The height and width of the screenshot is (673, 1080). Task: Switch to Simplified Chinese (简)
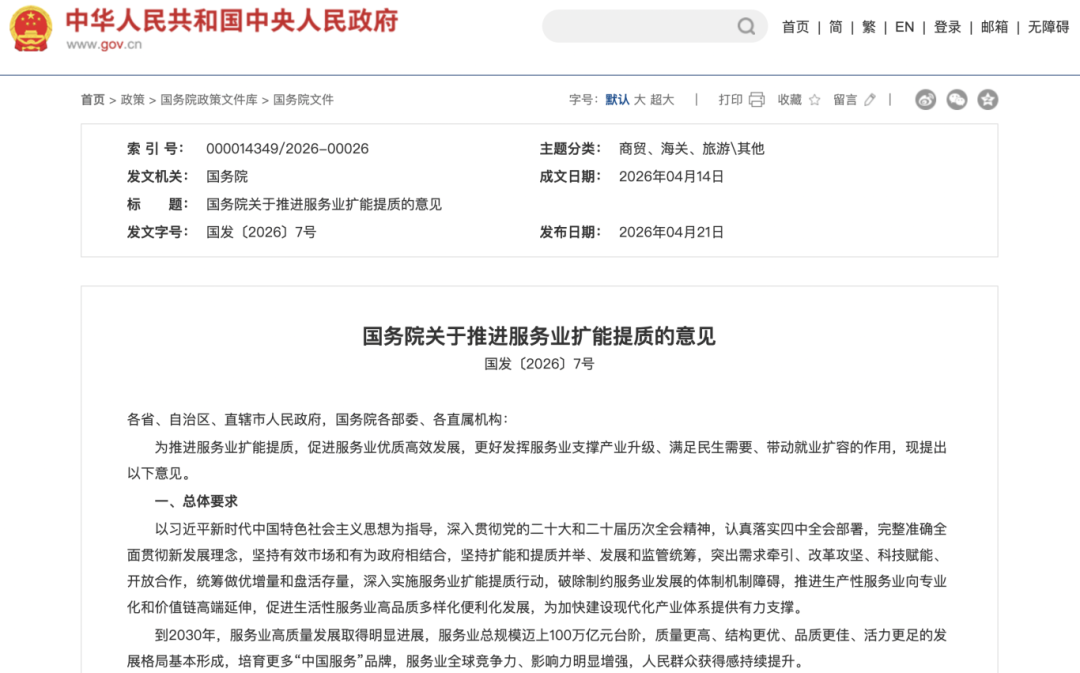click(836, 27)
